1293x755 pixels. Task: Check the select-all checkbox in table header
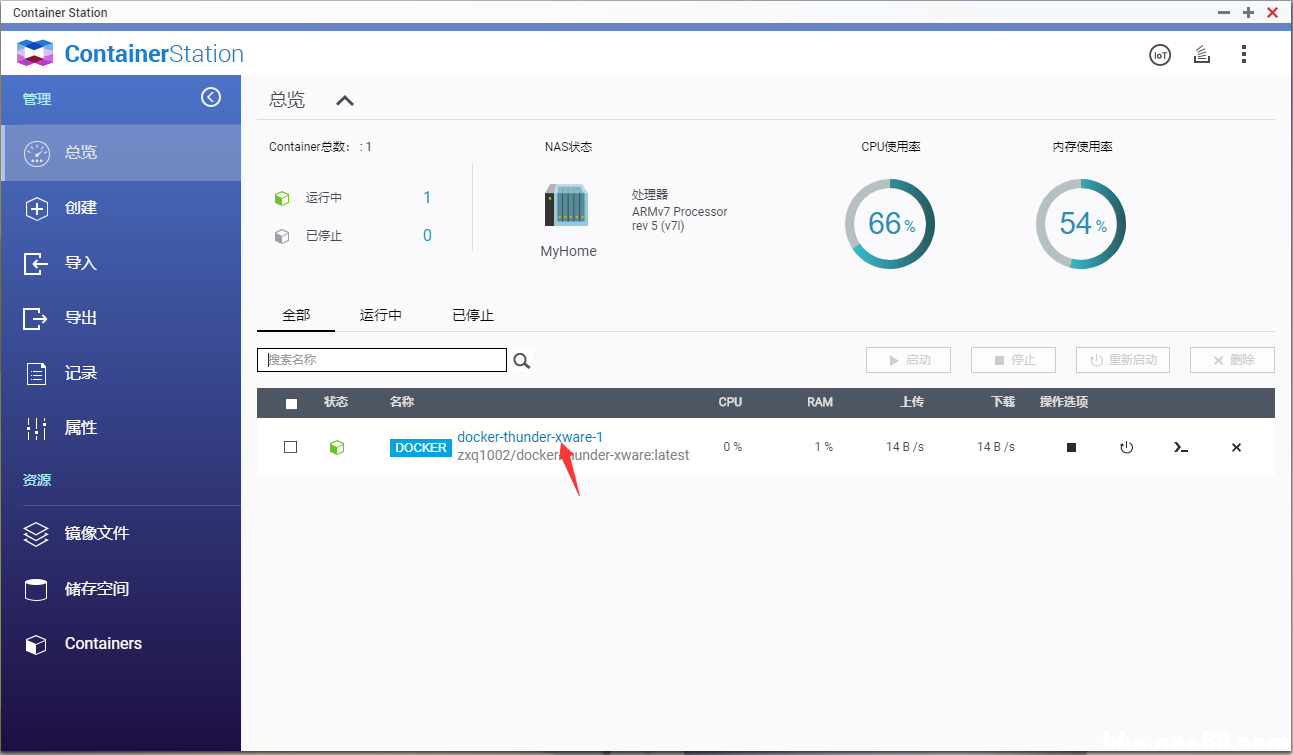click(x=290, y=401)
